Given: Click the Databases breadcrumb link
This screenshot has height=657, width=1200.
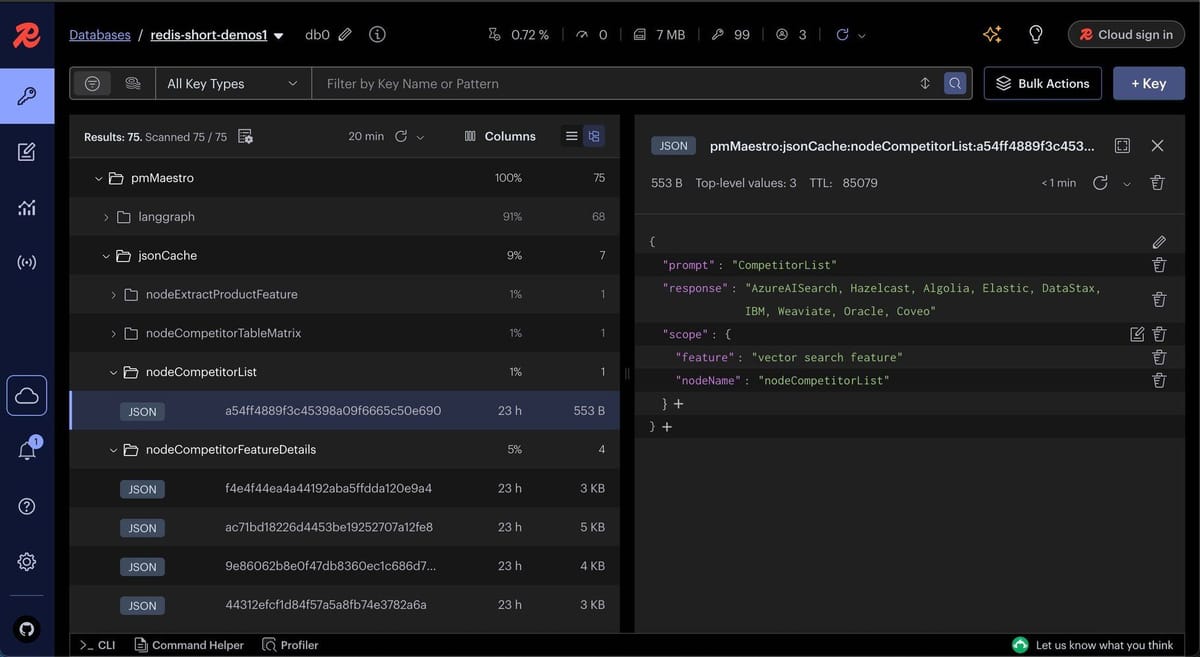Looking at the screenshot, I should pyautogui.click(x=99, y=33).
